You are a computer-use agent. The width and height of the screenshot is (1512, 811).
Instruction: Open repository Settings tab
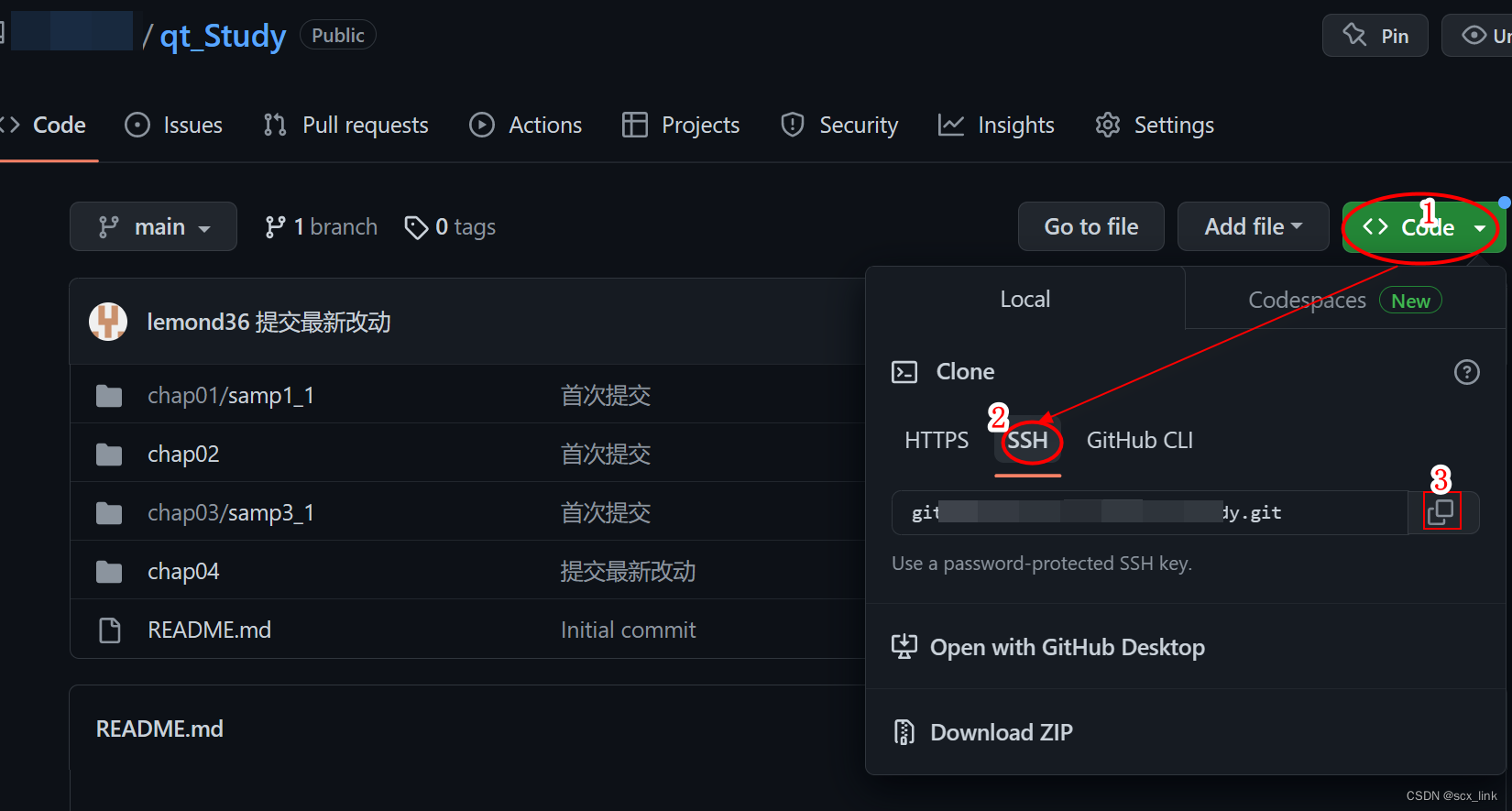pos(1155,125)
